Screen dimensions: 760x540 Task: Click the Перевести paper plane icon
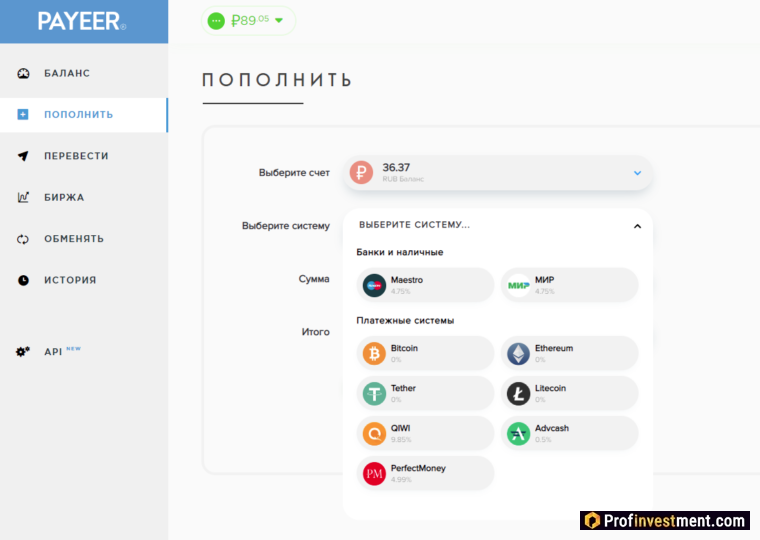(23, 156)
